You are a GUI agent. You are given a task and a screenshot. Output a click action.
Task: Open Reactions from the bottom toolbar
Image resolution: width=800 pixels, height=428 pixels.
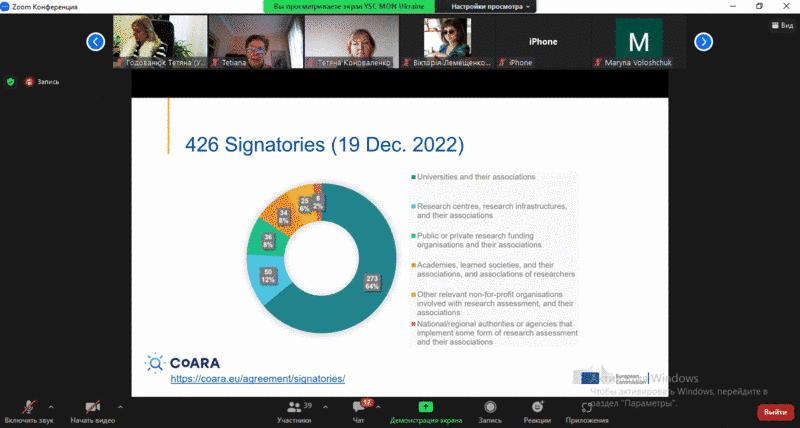point(538,407)
